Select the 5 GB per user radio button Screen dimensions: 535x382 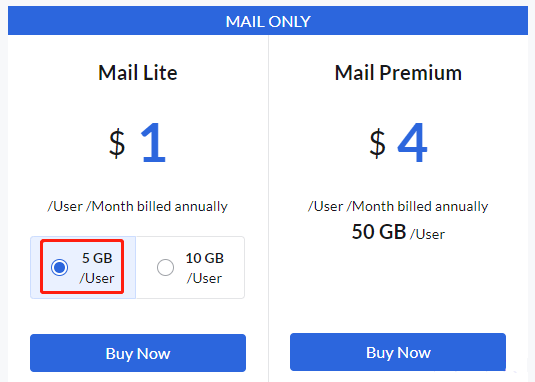pyautogui.click(x=59, y=267)
